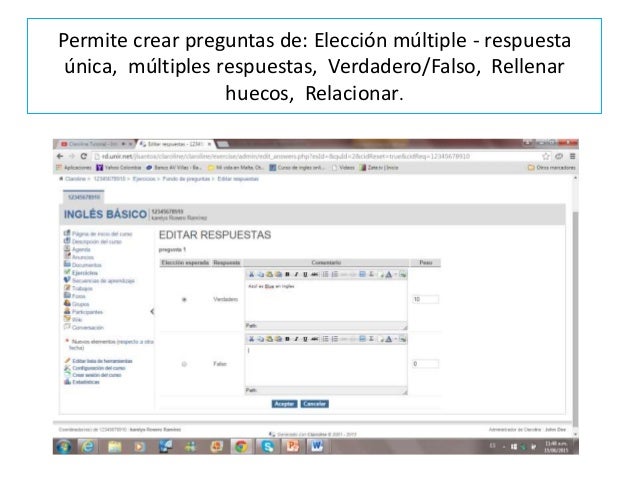
Task: Click inside the Falso comment text area
Action: 326,365
